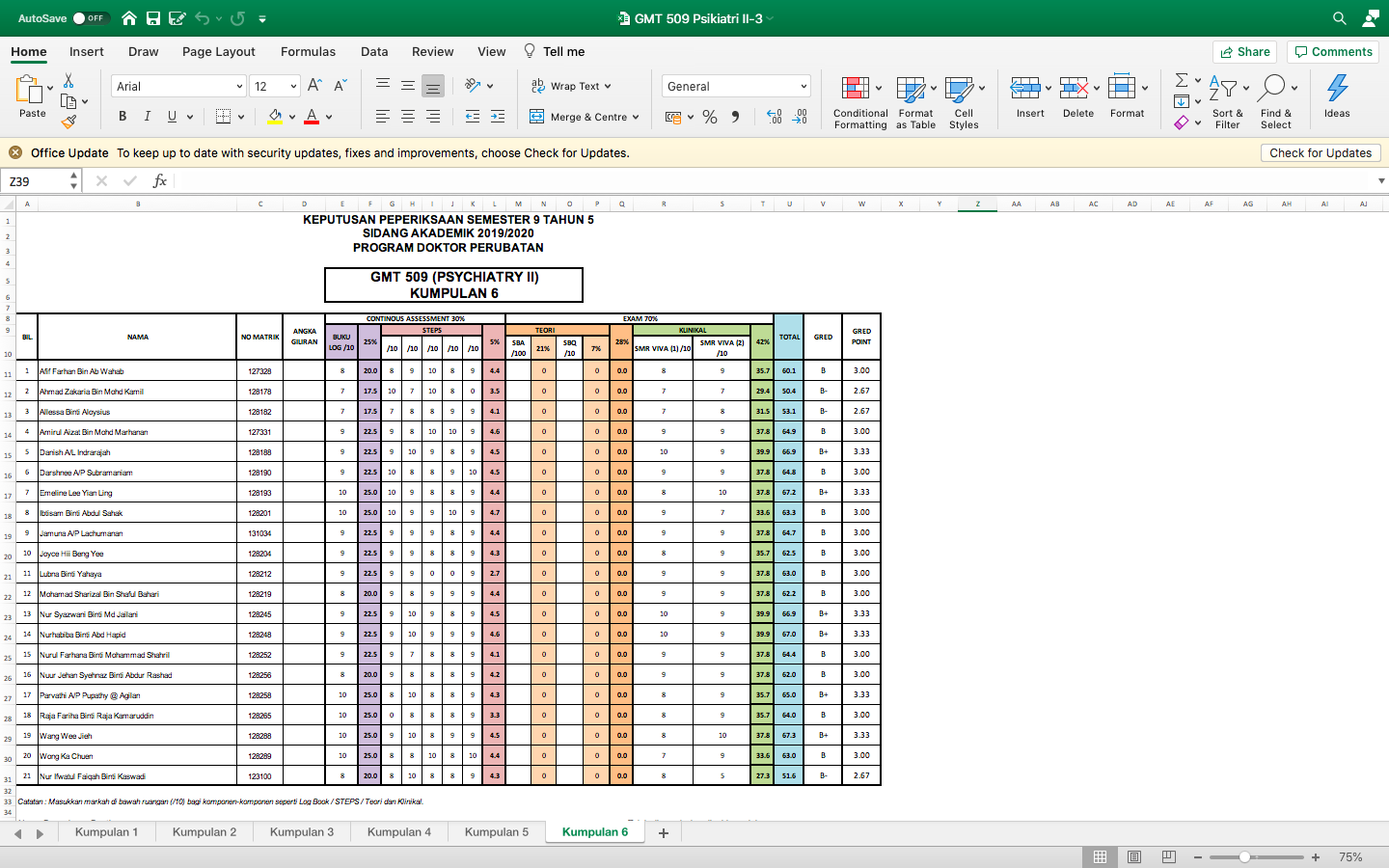This screenshot has width=1389, height=868.
Task: Switch to Page Layout view icon
Action: coord(1134,856)
